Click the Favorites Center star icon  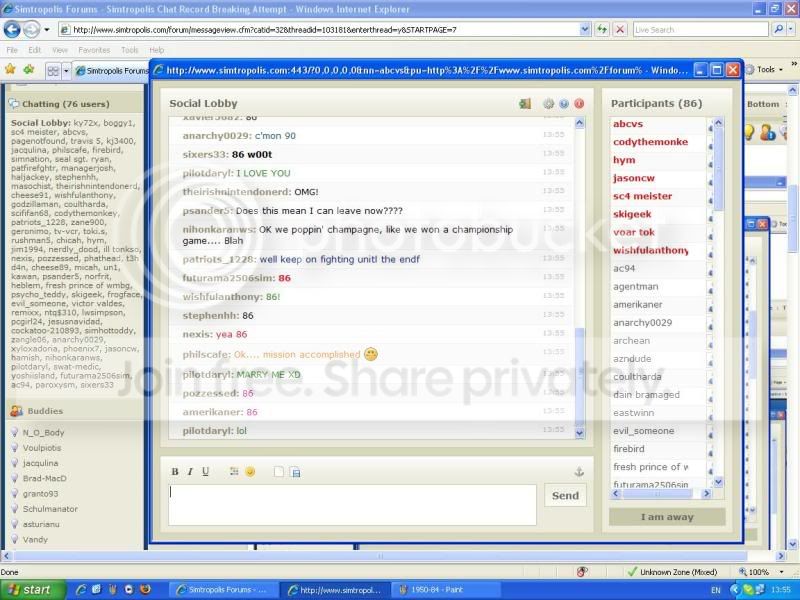tap(10, 69)
